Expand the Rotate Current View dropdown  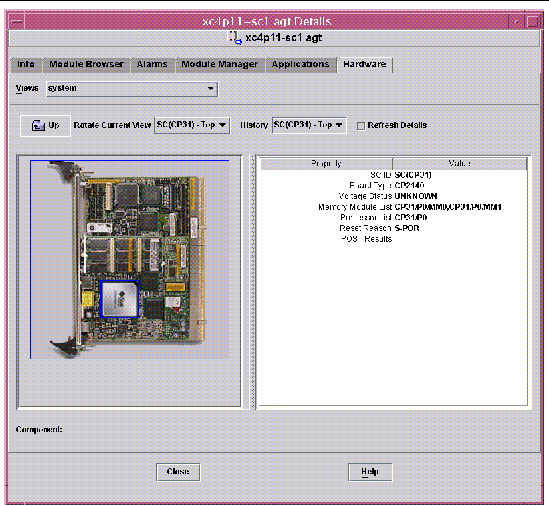point(192,125)
